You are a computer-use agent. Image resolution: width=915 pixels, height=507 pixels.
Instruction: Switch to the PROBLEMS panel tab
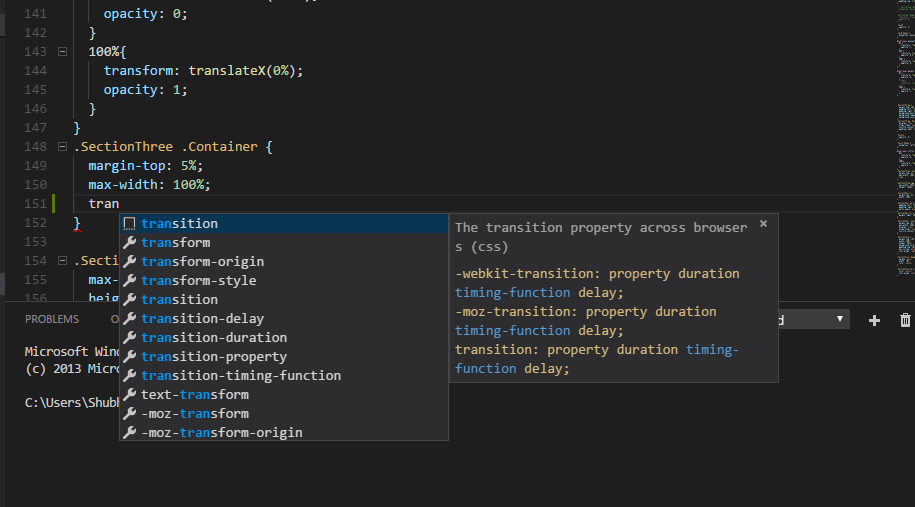coord(52,319)
